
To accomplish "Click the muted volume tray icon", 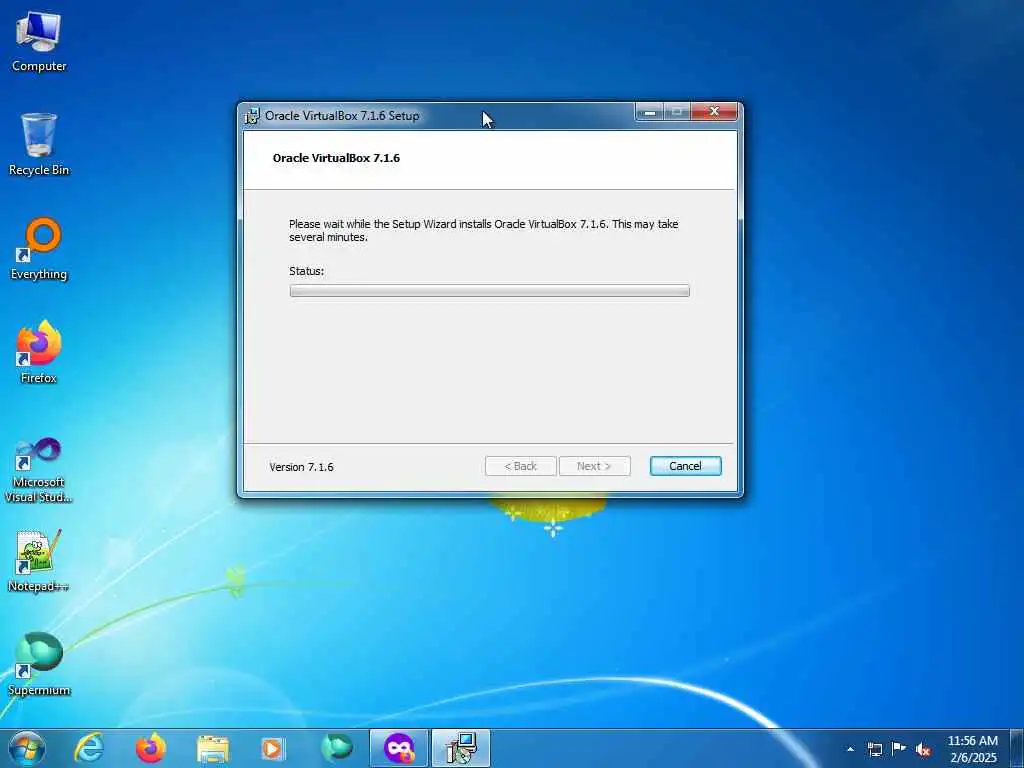I will (x=923, y=750).
